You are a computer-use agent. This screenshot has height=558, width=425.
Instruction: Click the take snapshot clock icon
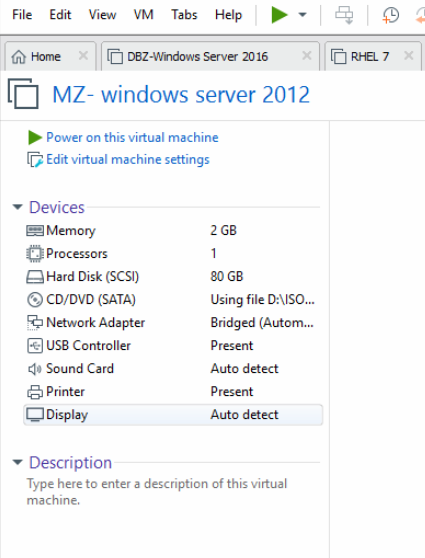point(390,15)
